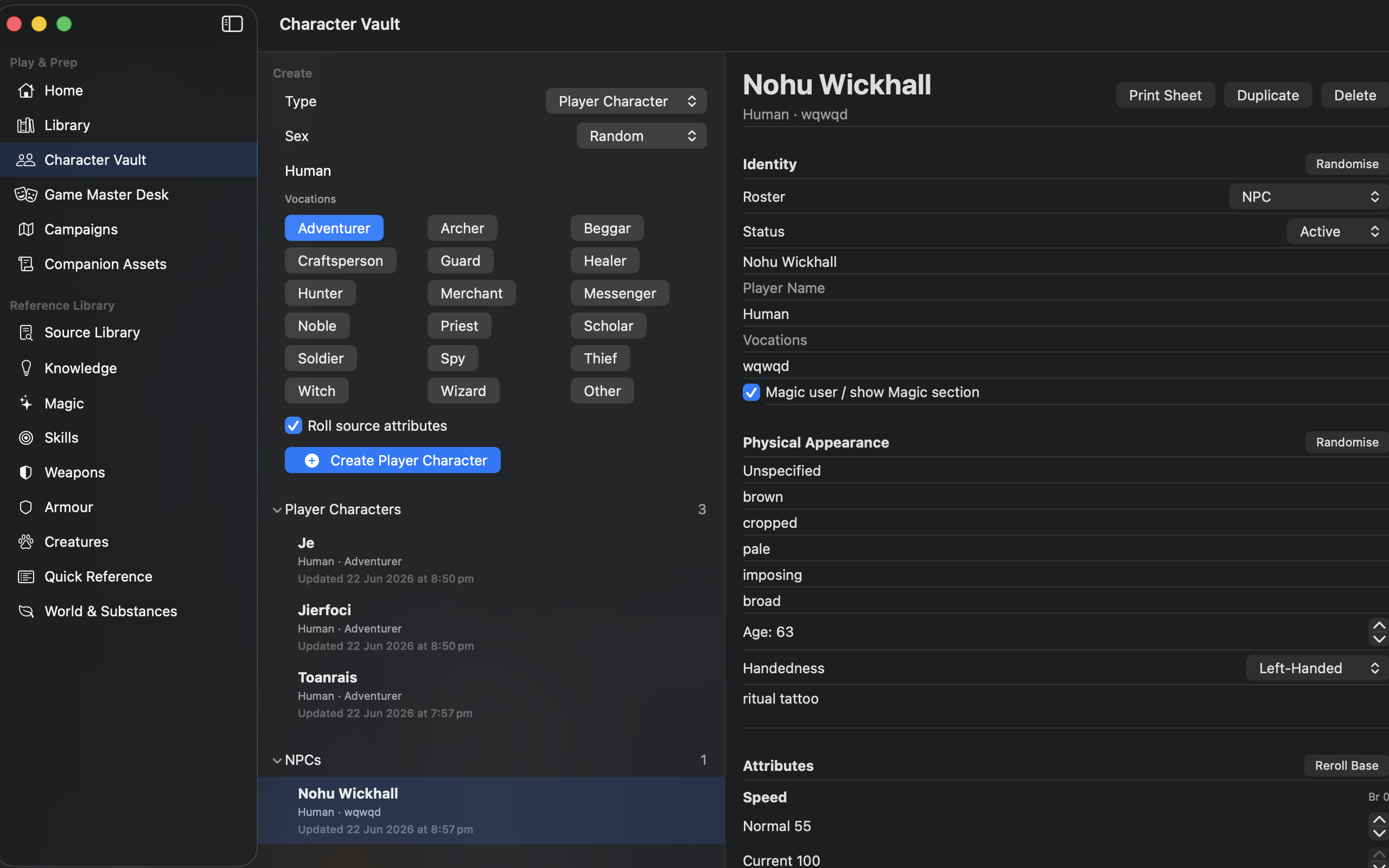Open the Roster NPC dropdown
This screenshot has height=868, width=1389.
(x=1309, y=196)
